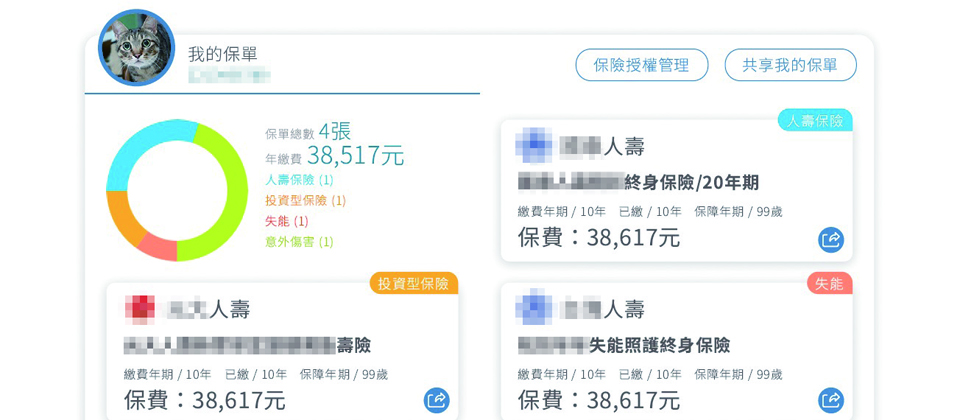Click 保費：38,617元 on the 終身保險/20年期 card
The image size is (960, 420).
pyautogui.click(x=599, y=238)
